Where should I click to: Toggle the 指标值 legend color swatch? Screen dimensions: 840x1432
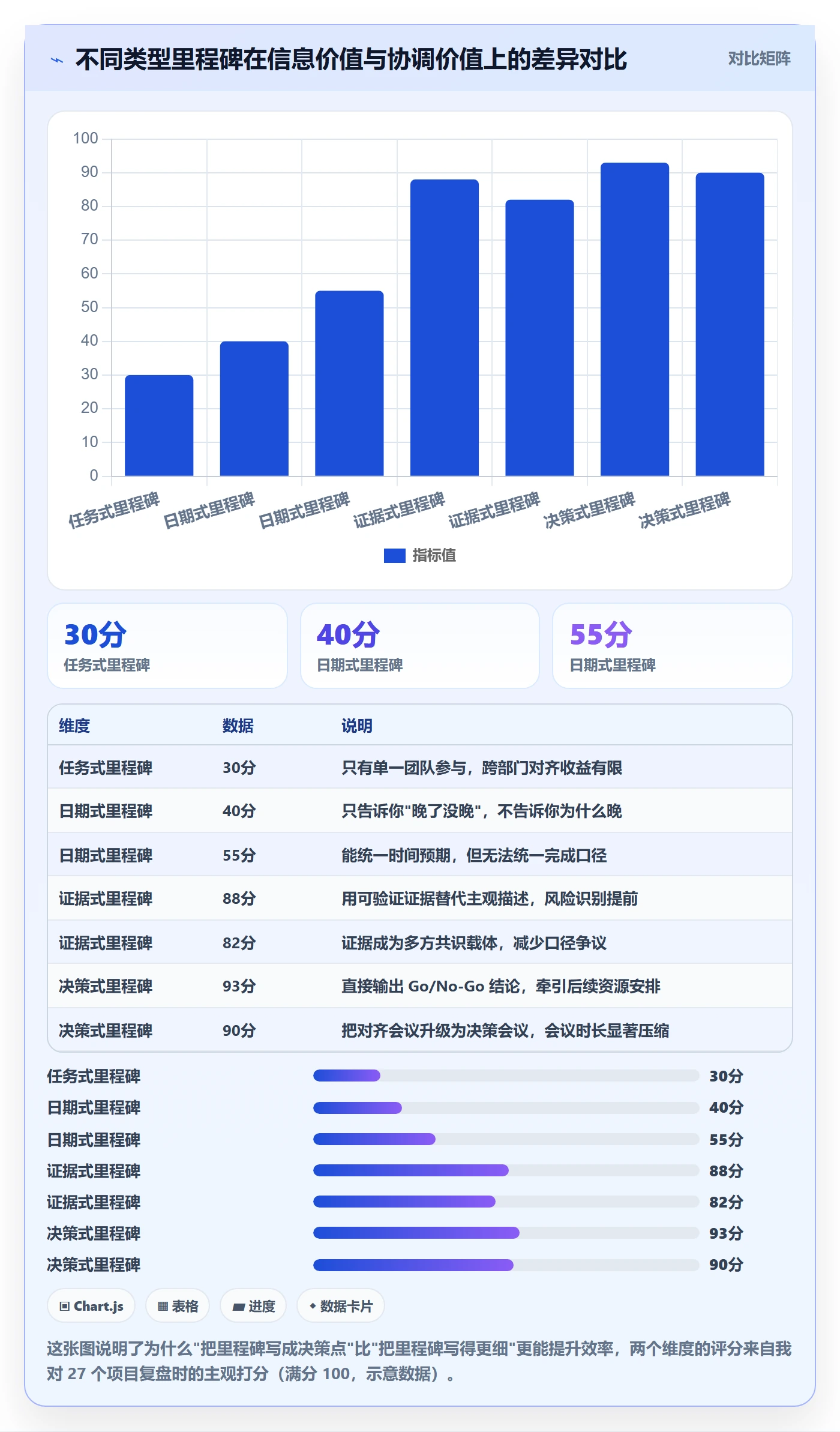pyautogui.click(x=394, y=556)
